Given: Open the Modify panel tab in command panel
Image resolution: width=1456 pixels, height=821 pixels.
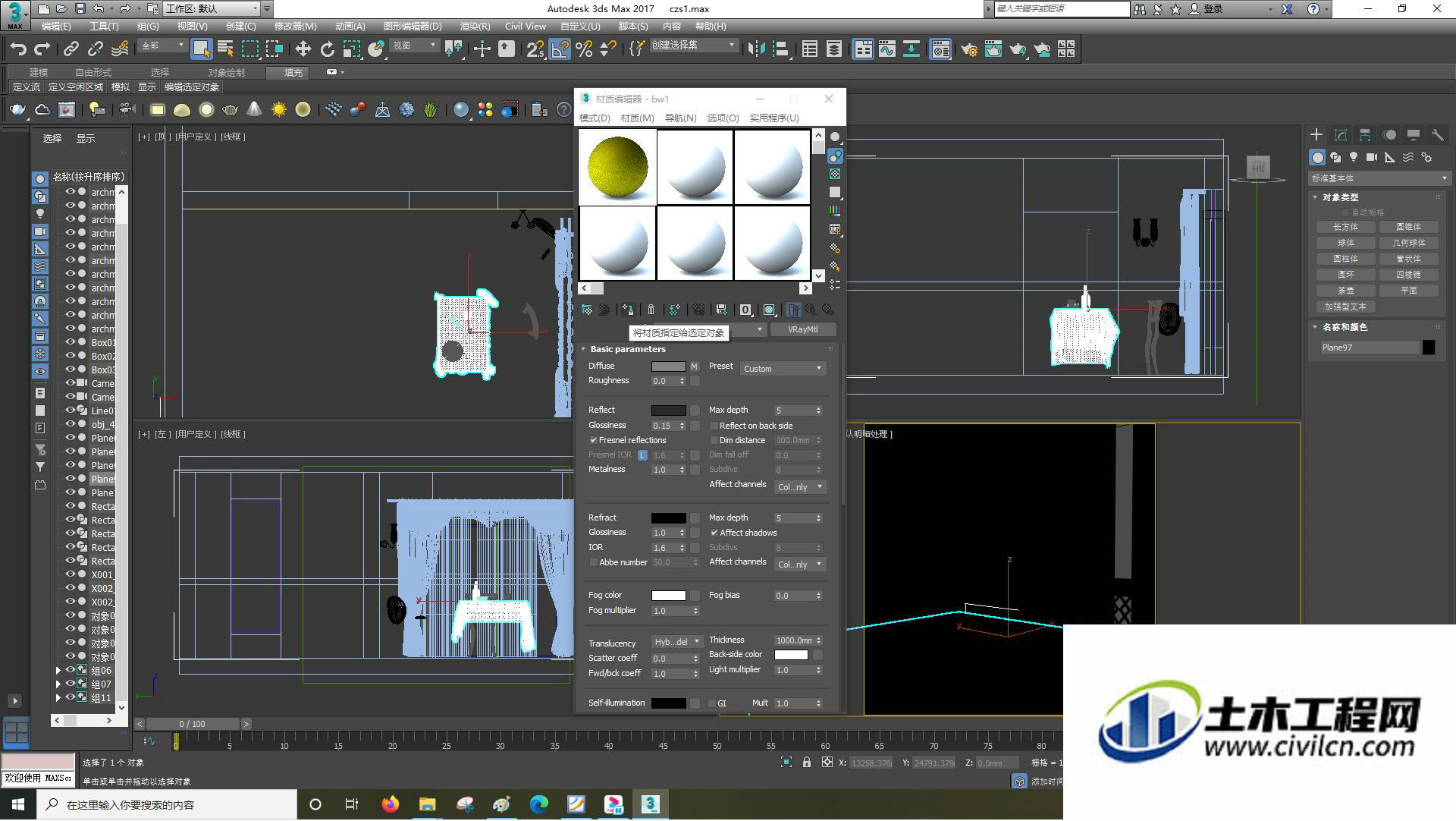Looking at the screenshot, I should 1341,135.
